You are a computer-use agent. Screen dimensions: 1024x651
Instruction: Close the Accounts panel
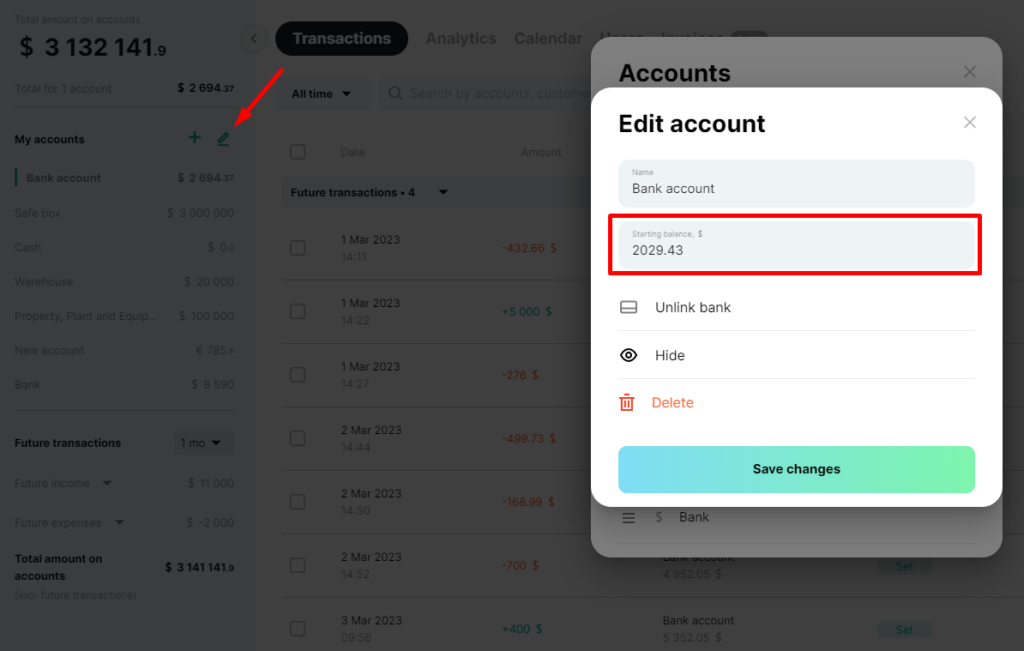tap(970, 72)
